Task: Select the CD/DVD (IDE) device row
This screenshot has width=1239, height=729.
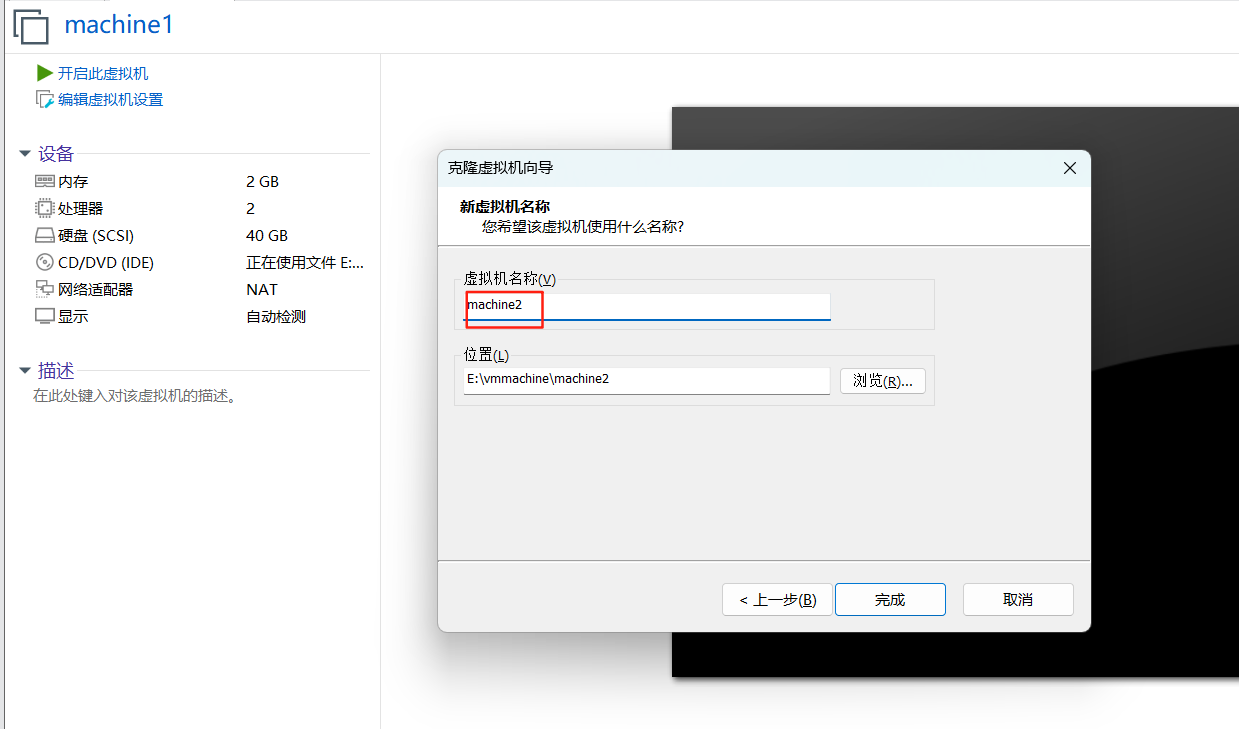Action: tap(200, 262)
